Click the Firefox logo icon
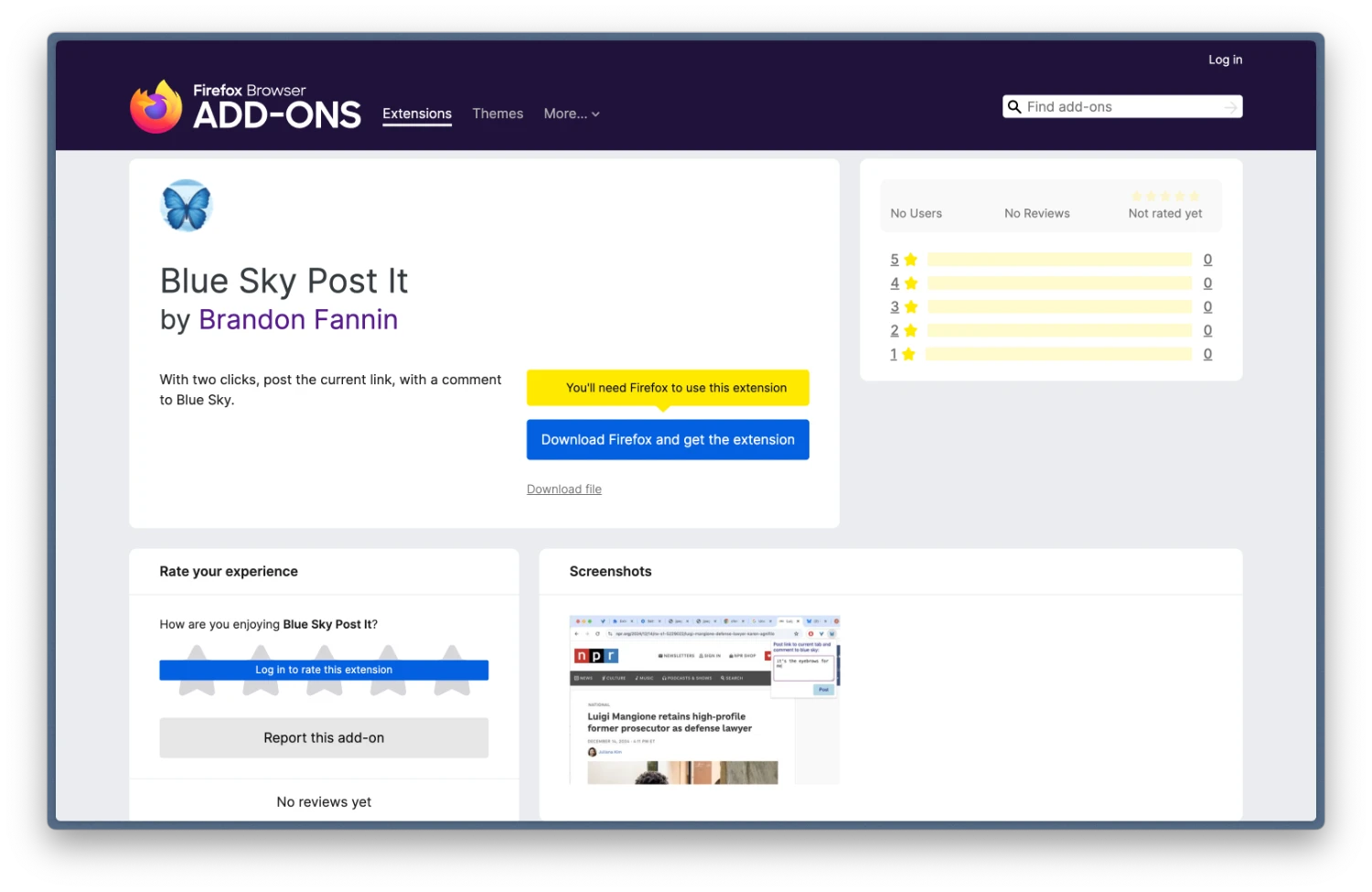The width and height of the screenshot is (1372, 892). tap(155, 107)
